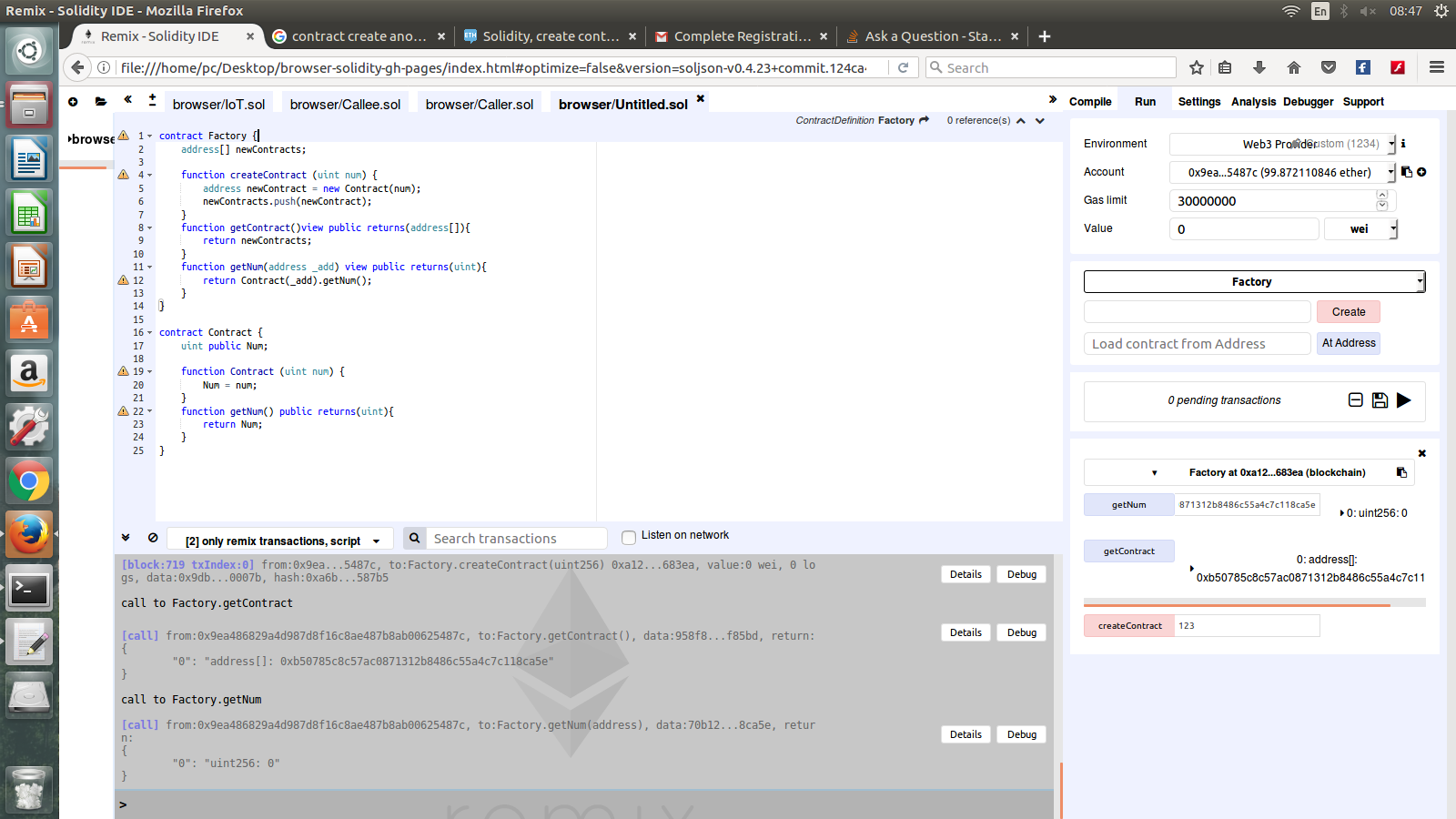Switch to the Run tab
Image resolution: width=1456 pixels, height=819 pixels.
tap(1145, 102)
